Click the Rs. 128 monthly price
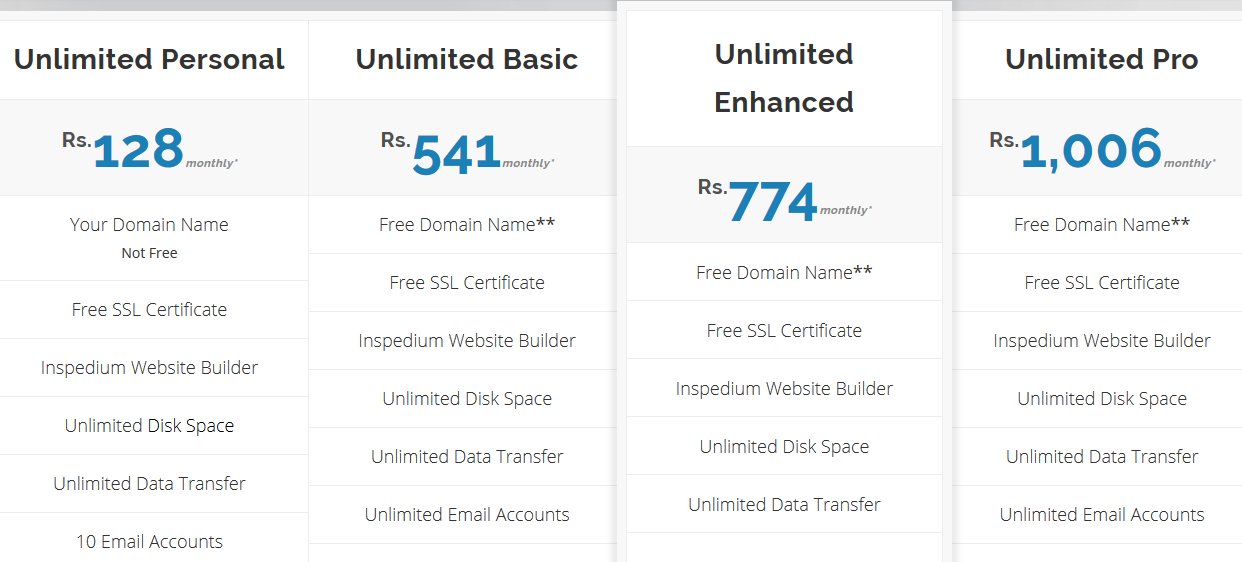1242x562 pixels. (x=149, y=149)
